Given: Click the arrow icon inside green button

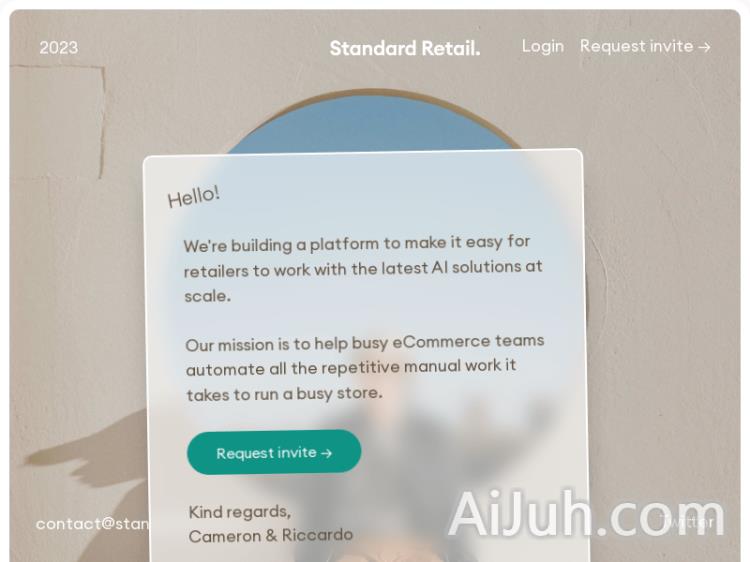Looking at the screenshot, I should pyautogui.click(x=326, y=453).
